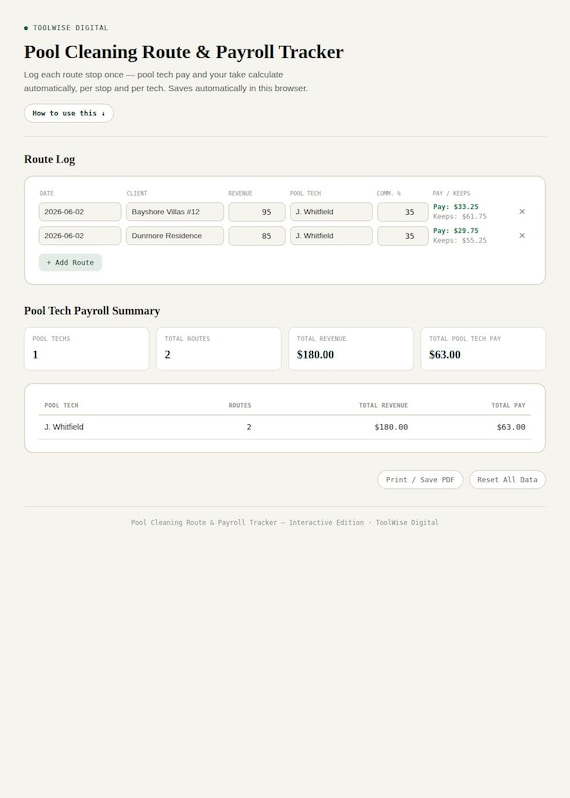
Task: Expand the How to use this section
Action: 69,113
